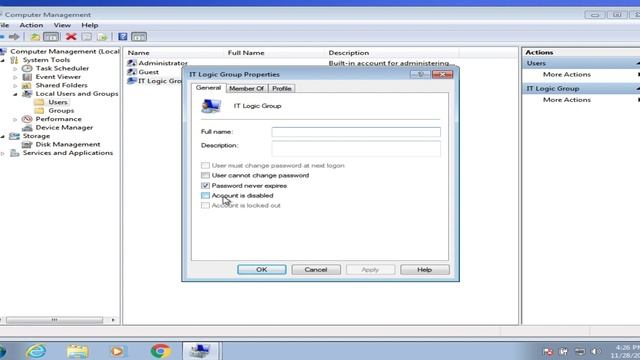Screen dimensions: 640x360
Task: Expand the Task Scheduler node
Action: [15, 69]
